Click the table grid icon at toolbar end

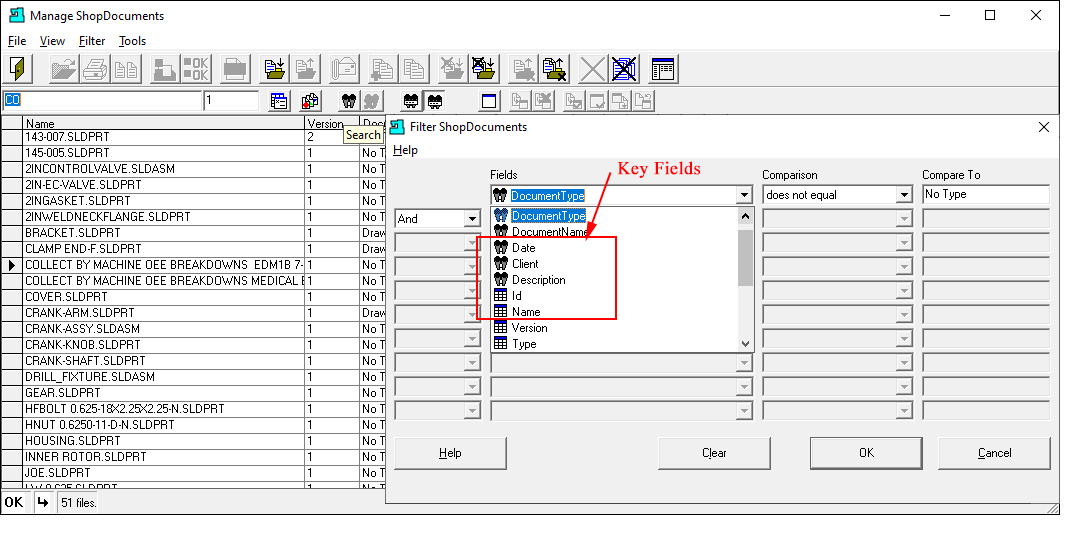click(662, 69)
